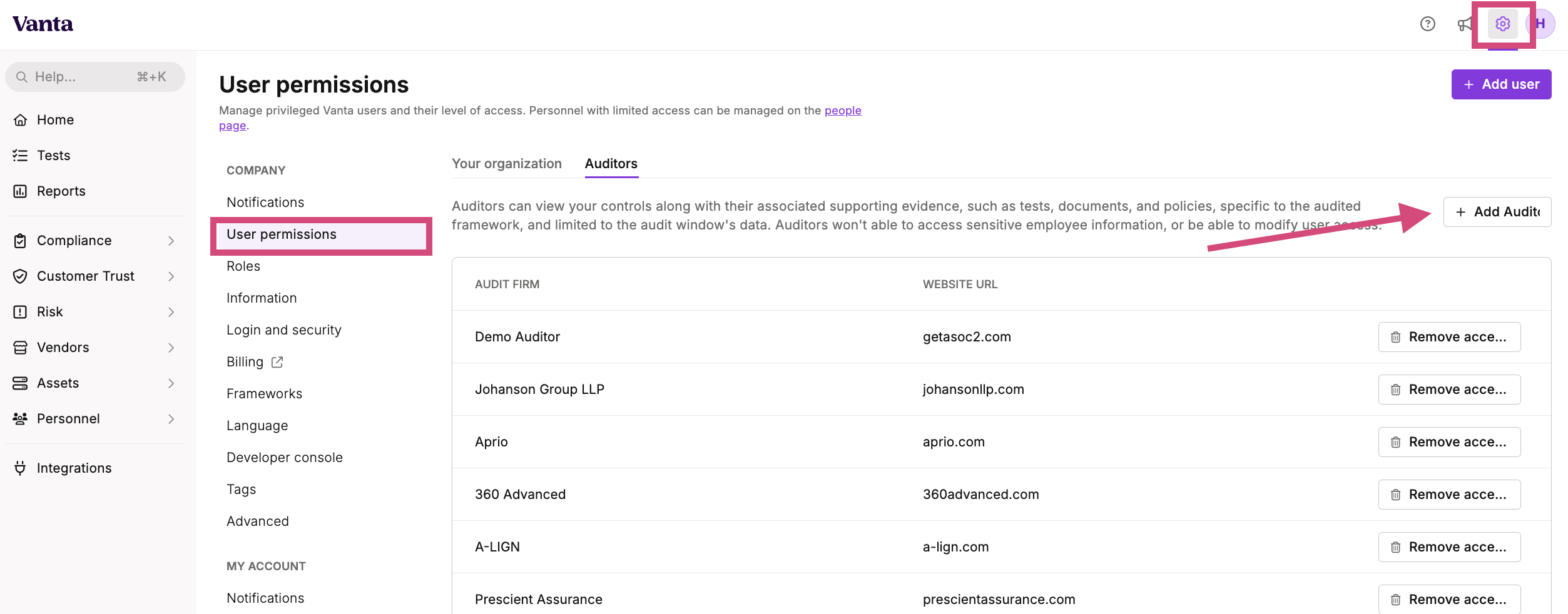The height and width of the screenshot is (614, 1568).
Task: Click the Add user button
Action: [1501, 84]
